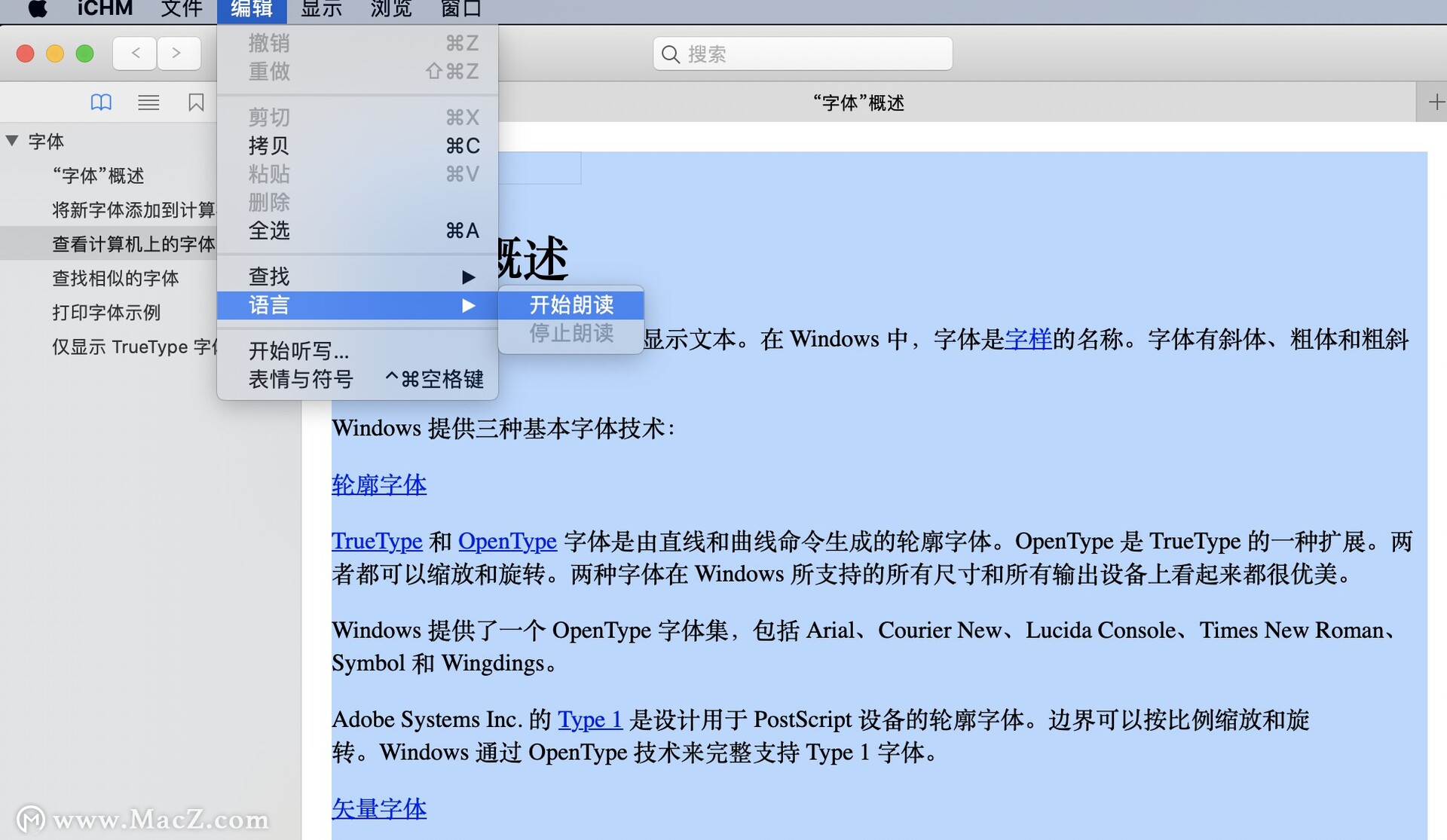The image size is (1447, 840).
Task: Click the yellow minimize window button
Action: [55, 53]
